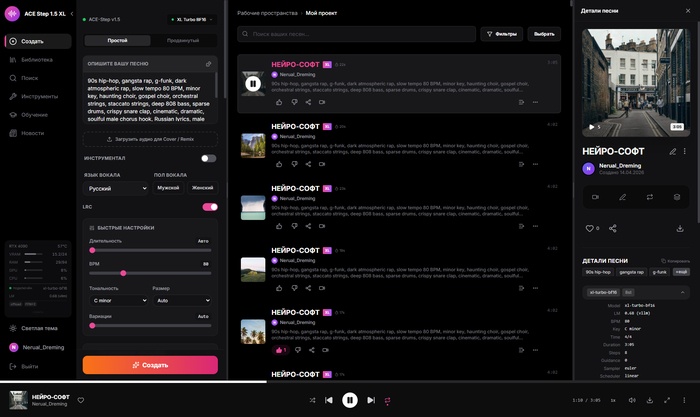The image size is (700, 417).
Task: Download song from details panel
Action: (x=680, y=229)
